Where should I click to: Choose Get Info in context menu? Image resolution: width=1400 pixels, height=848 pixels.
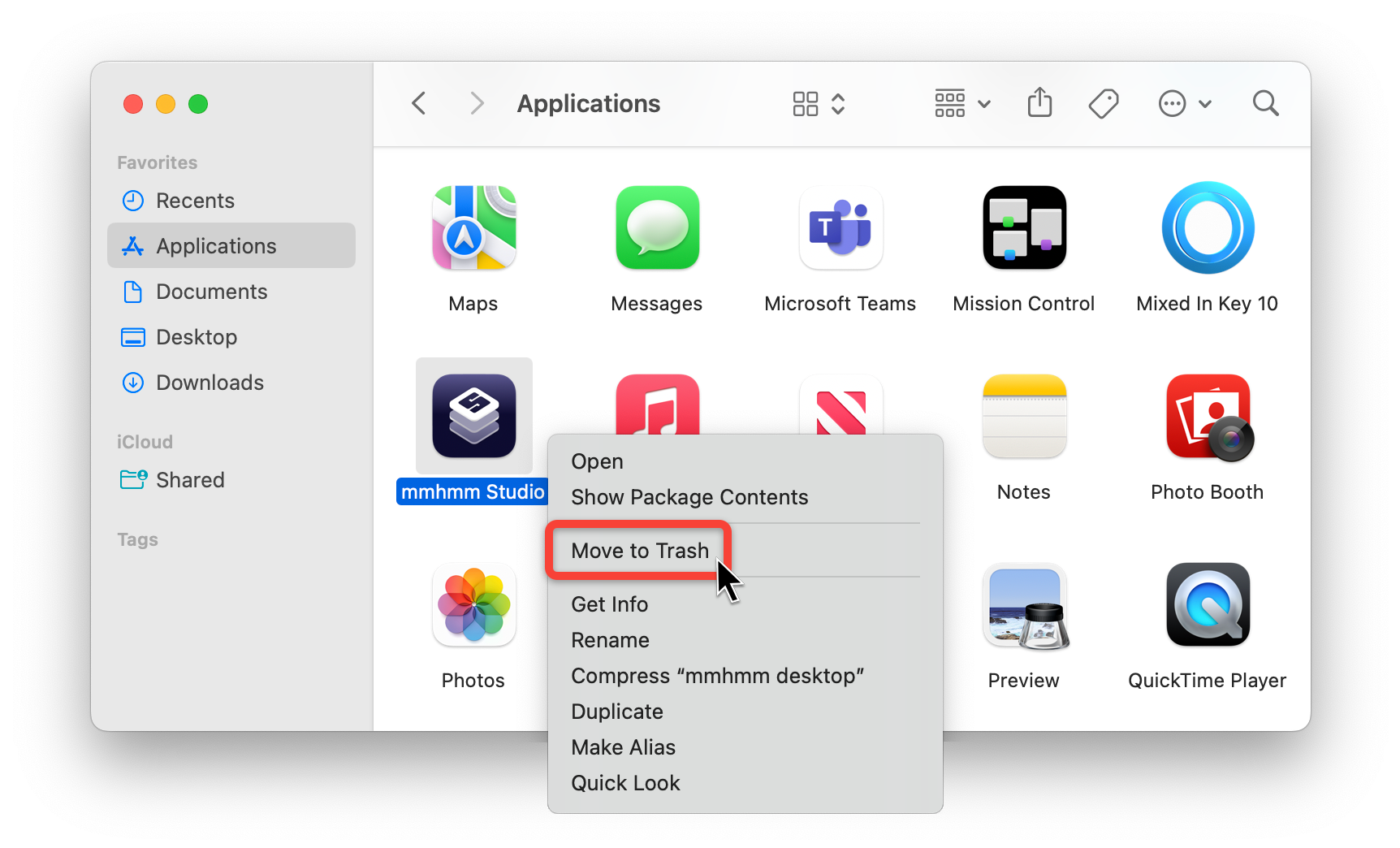tap(745, 604)
